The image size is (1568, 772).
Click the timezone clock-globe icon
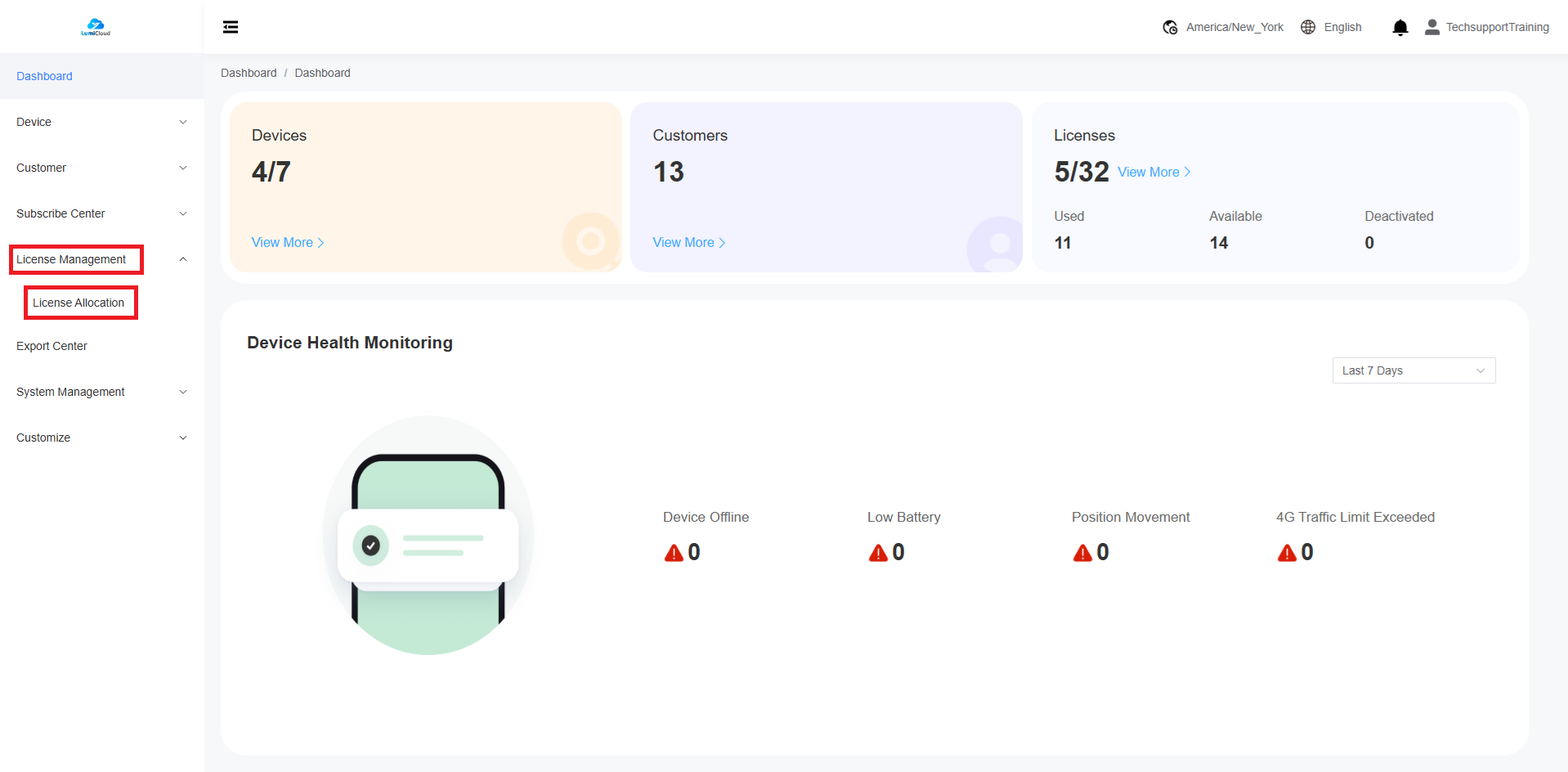pyautogui.click(x=1170, y=28)
